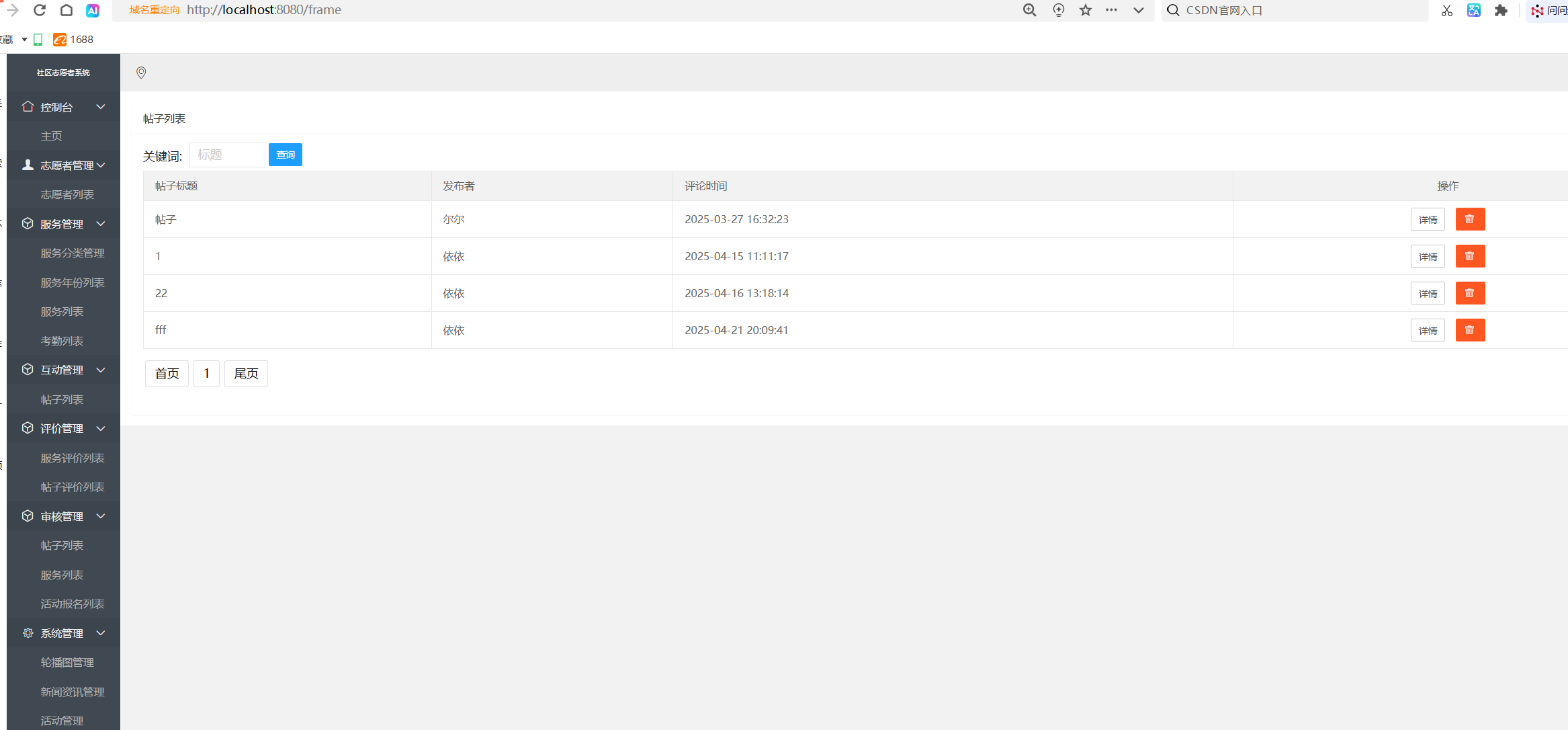The height and width of the screenshot is (730, 1568).
Task: Click the trash icon for row fff
Action: [x=1470, y=330]
